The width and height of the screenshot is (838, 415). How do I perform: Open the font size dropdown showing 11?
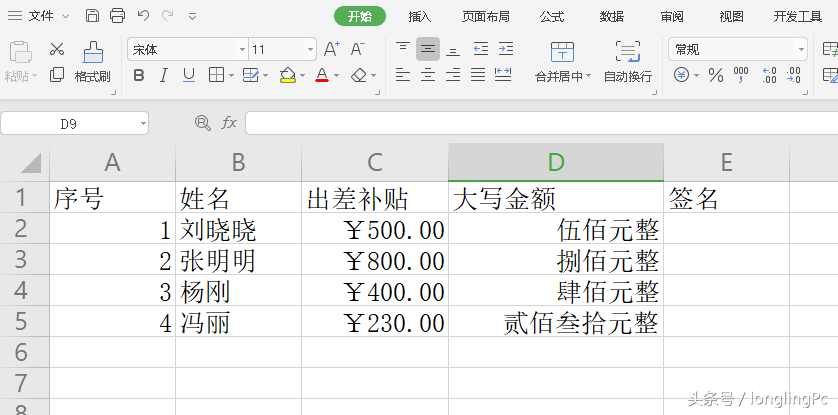(x=283, y=50)
